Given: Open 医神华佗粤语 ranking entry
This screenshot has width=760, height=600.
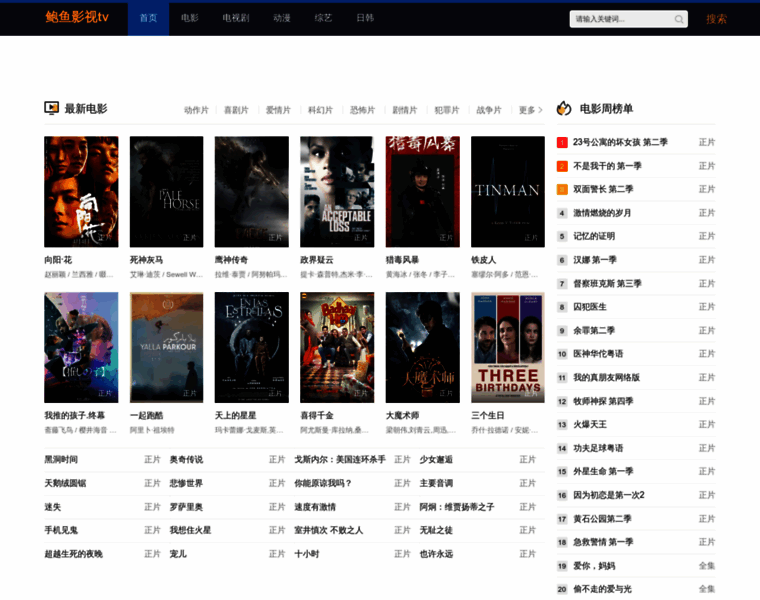Looking at the screenshot, I should click(x=598, y=354).
